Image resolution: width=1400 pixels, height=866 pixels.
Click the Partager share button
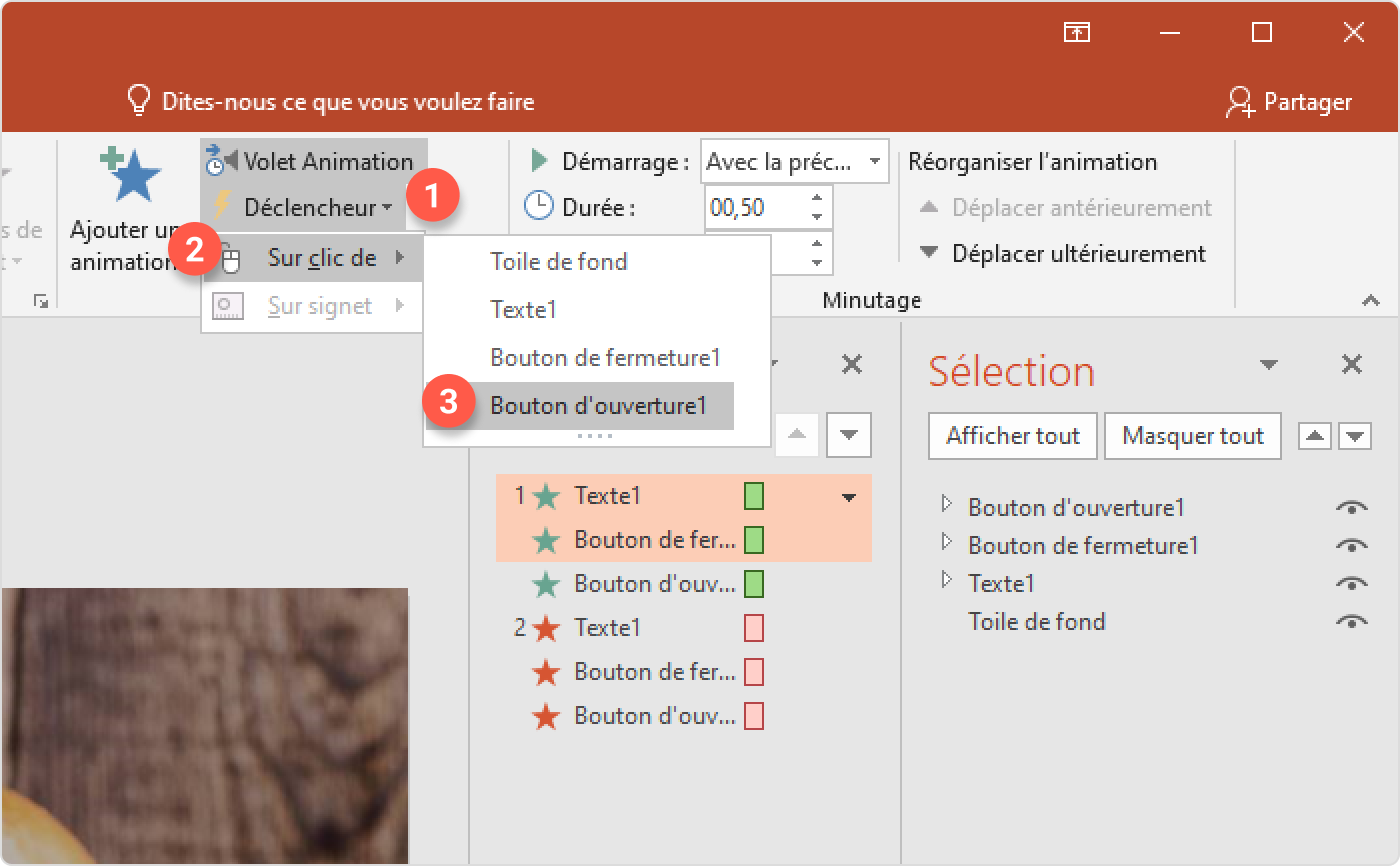coord(1288,101)
